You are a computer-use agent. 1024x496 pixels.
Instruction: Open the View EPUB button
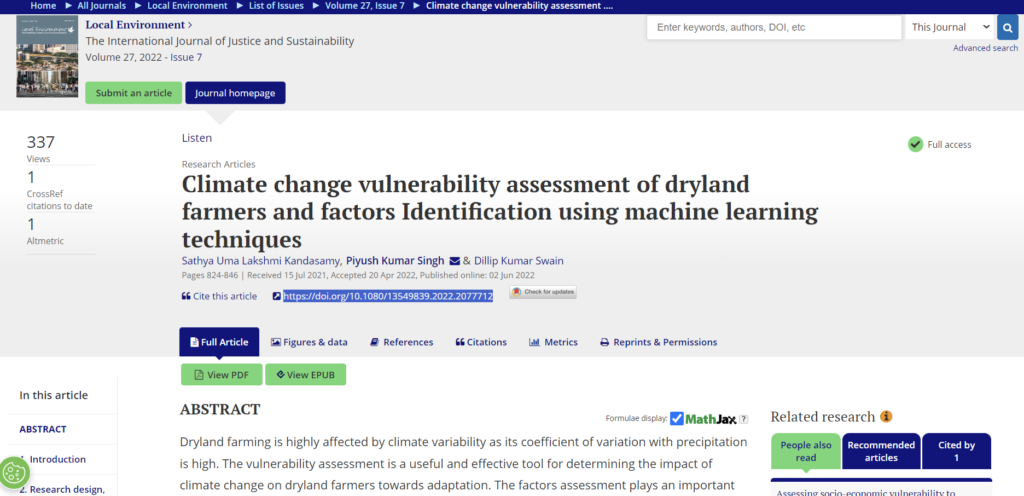point(305,375)
